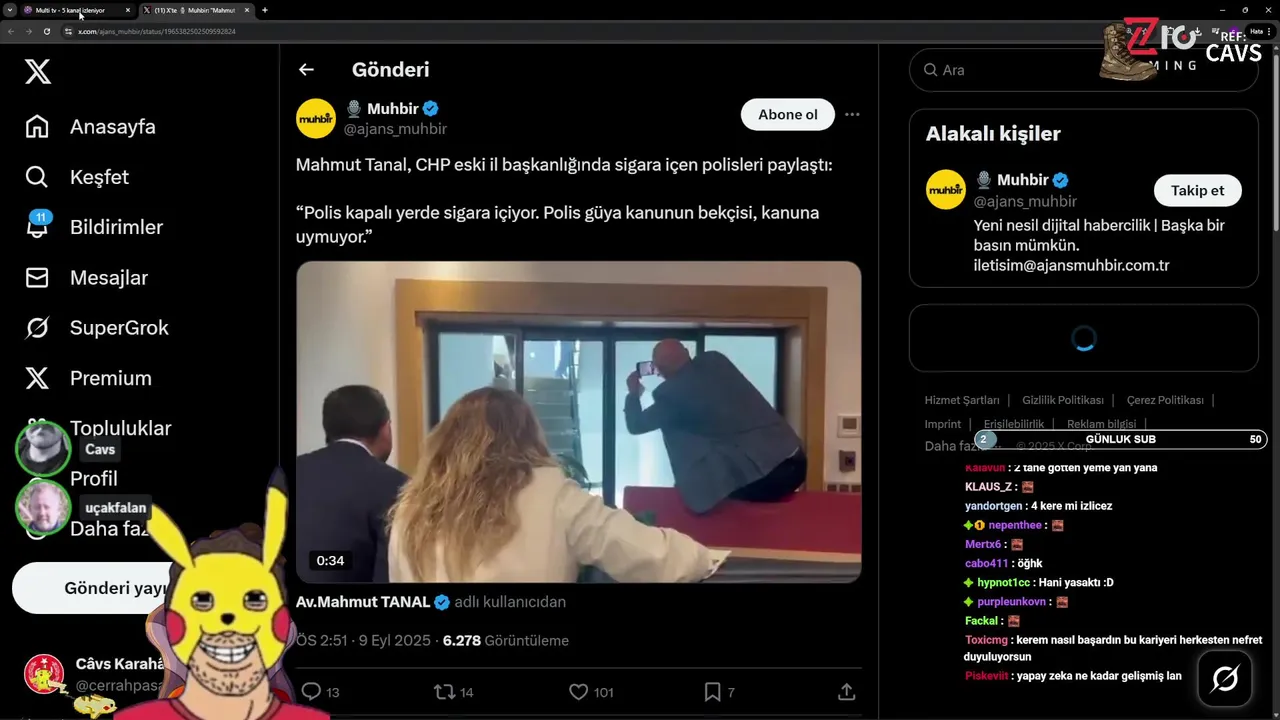Screen dimensions: 1280x720
Task: Open Anasayfa home icon
Action: point(37,127)
